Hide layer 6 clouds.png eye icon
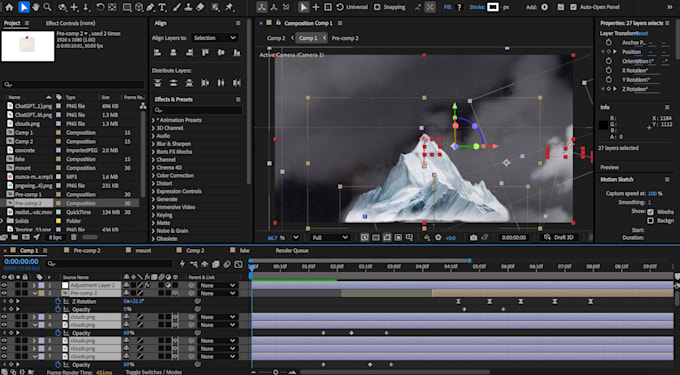 4,349
